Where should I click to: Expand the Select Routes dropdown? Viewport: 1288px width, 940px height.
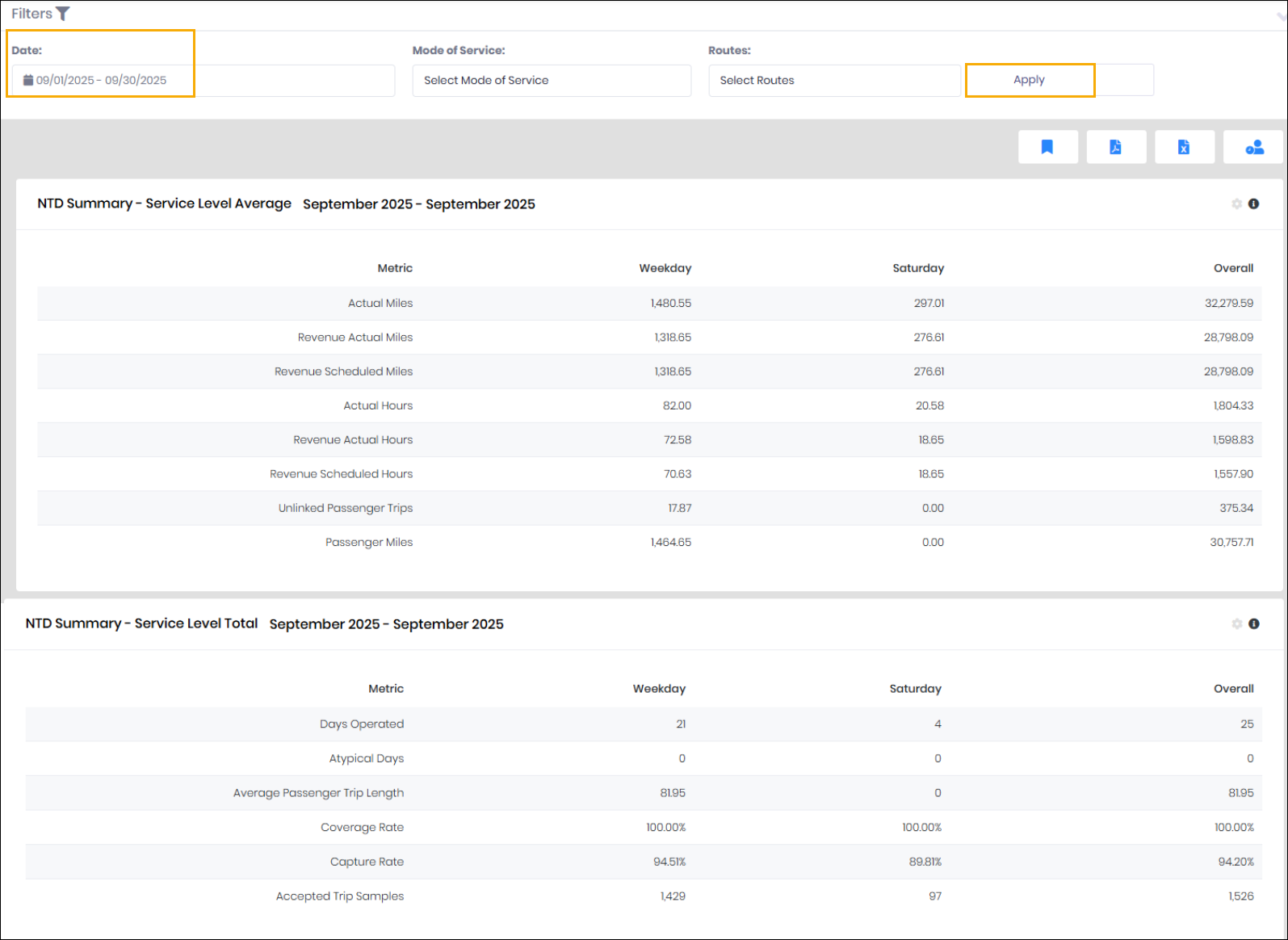coord(833,81)
